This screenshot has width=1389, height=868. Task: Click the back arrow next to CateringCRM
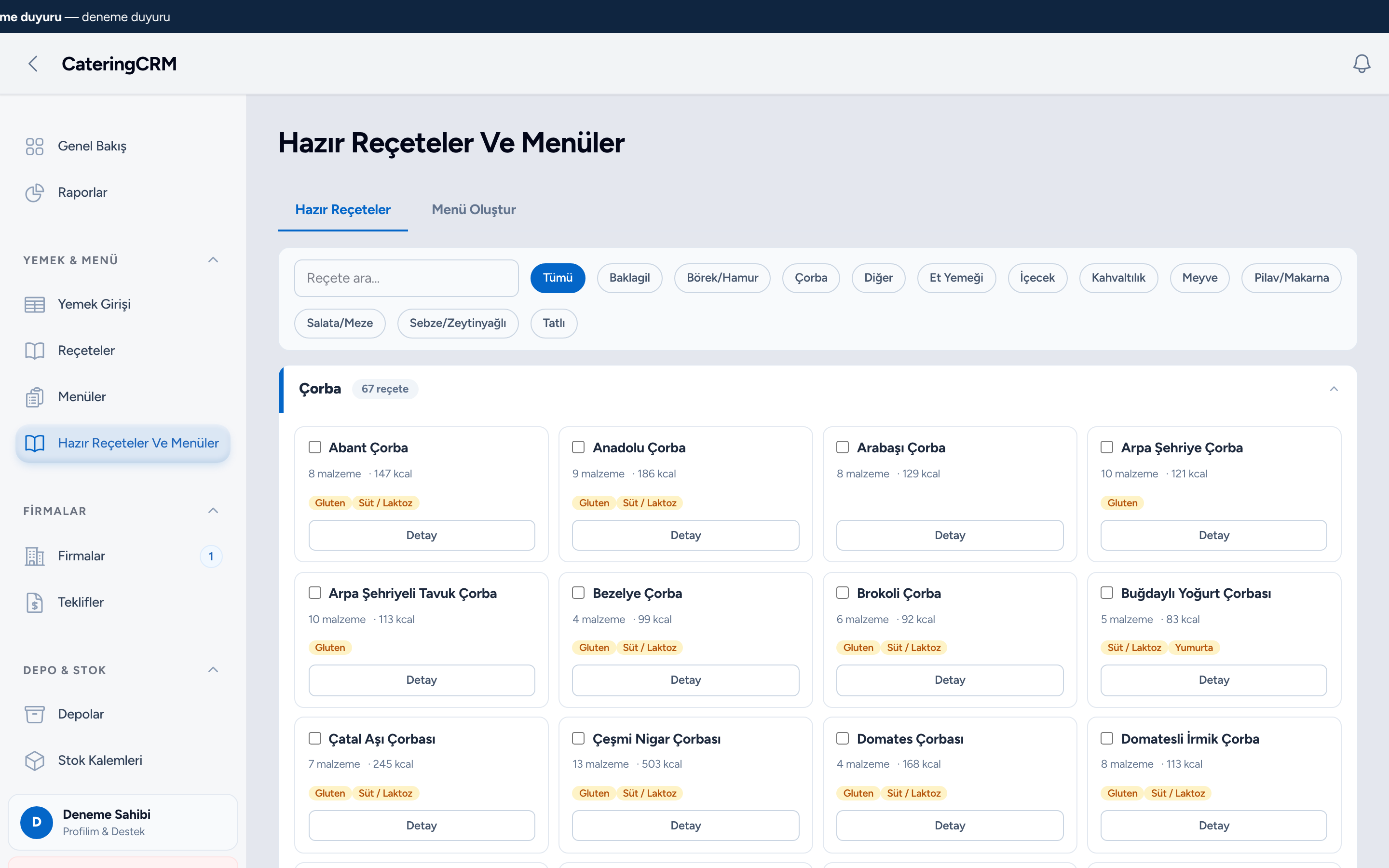coord(33,64)
